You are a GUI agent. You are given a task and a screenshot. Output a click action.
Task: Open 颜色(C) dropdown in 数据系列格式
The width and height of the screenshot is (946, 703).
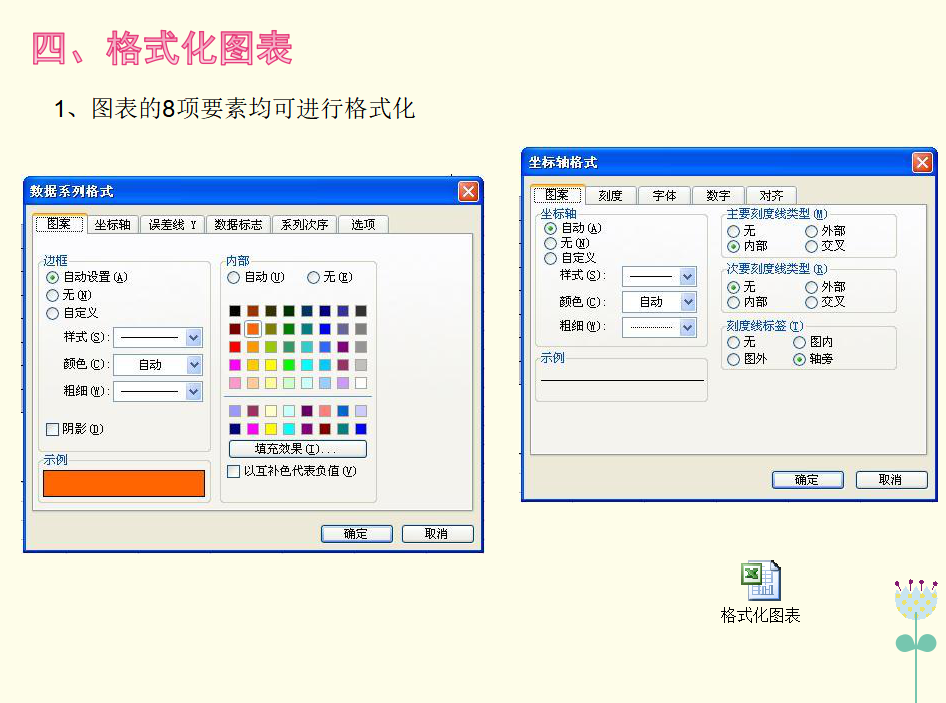(x=193, y=364)
